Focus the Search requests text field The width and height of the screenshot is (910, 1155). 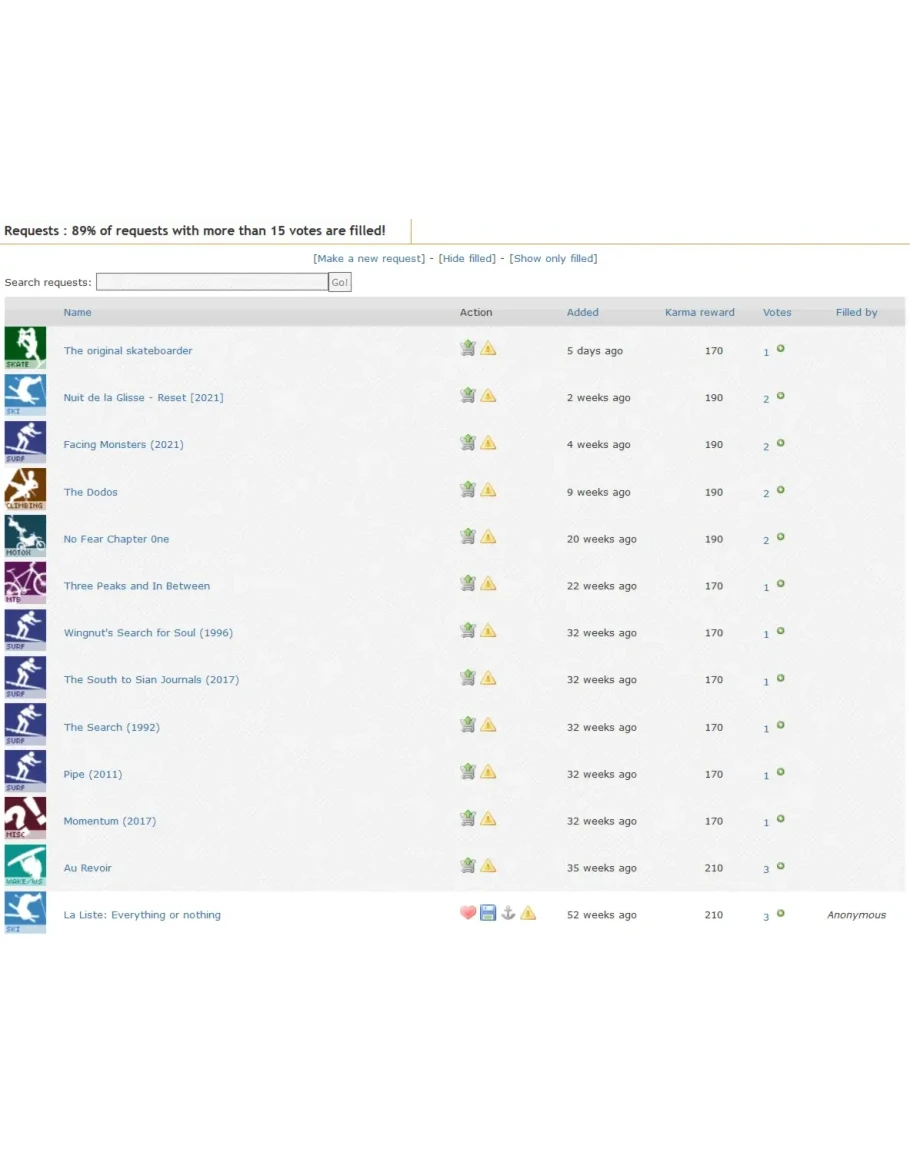coord(212,282)
